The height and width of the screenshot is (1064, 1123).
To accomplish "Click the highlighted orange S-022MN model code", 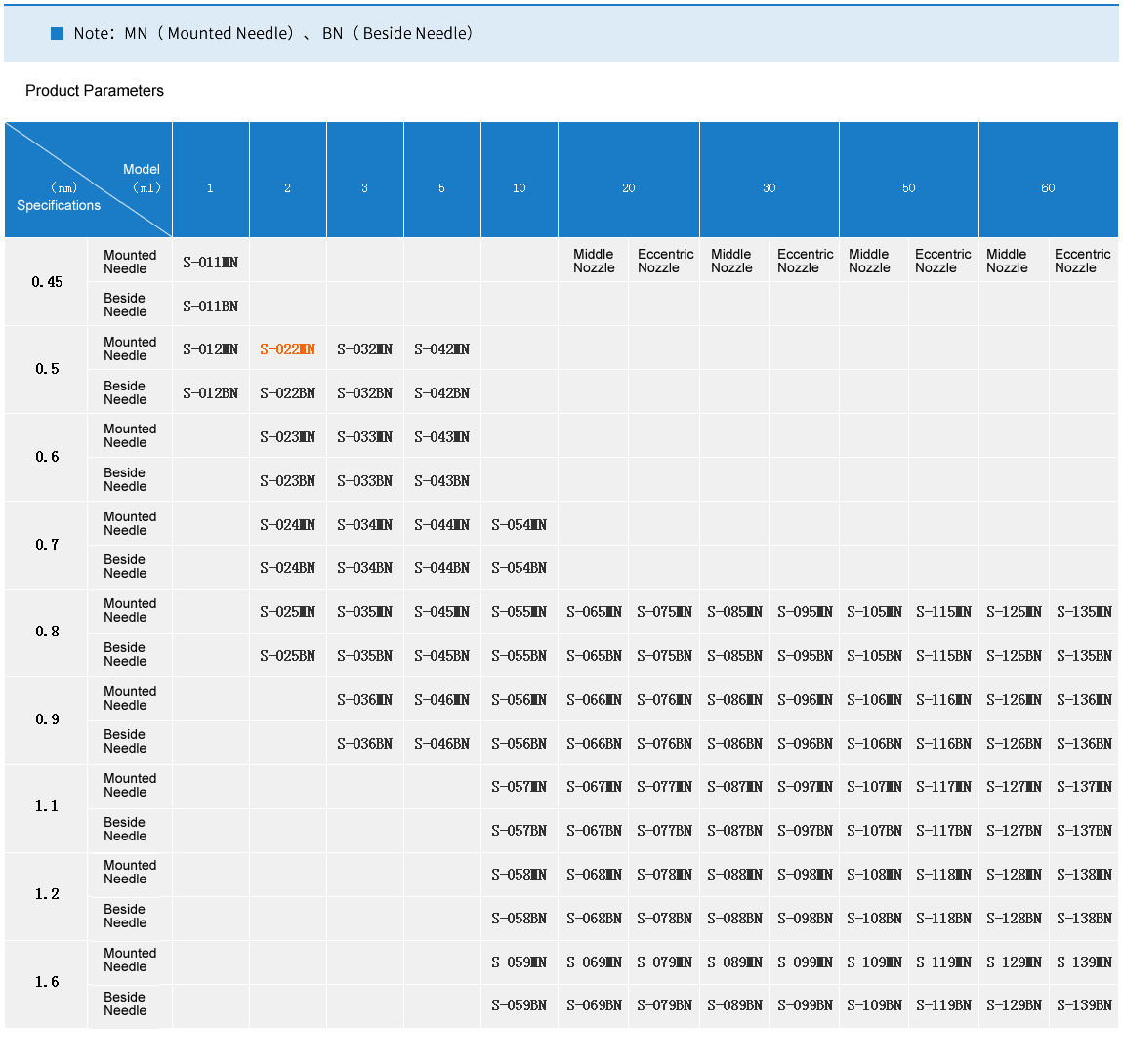I will (287, 349).
